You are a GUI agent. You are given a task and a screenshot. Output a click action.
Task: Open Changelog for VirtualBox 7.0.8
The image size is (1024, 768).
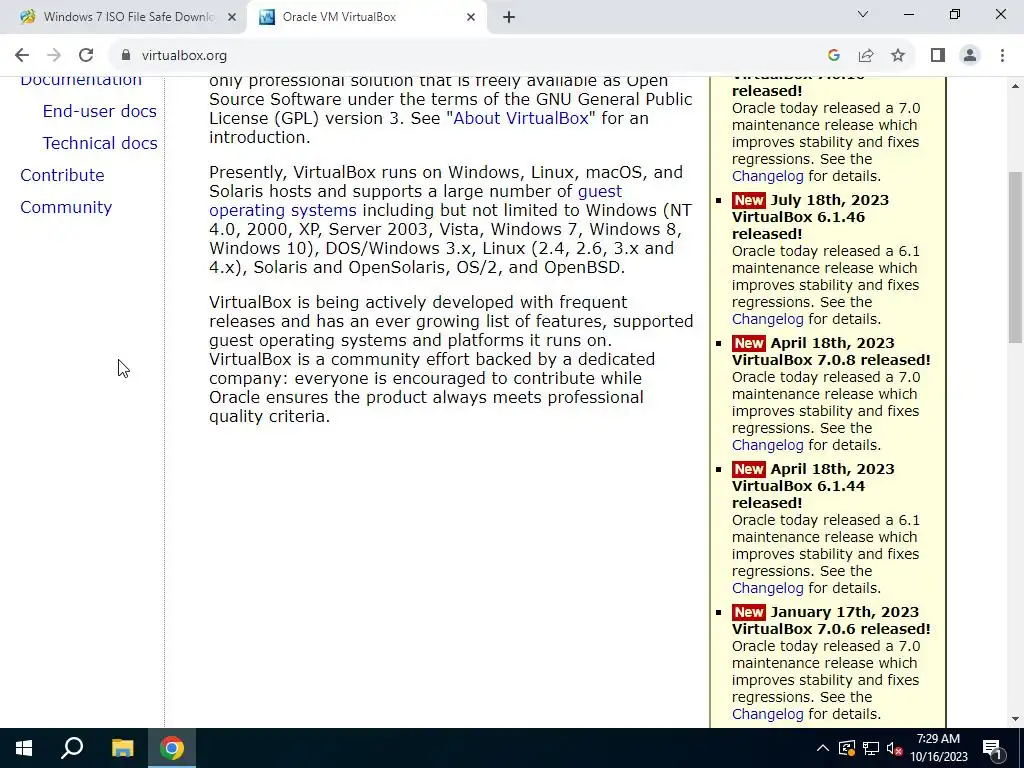pyautogui.click(x=767, y=445)
